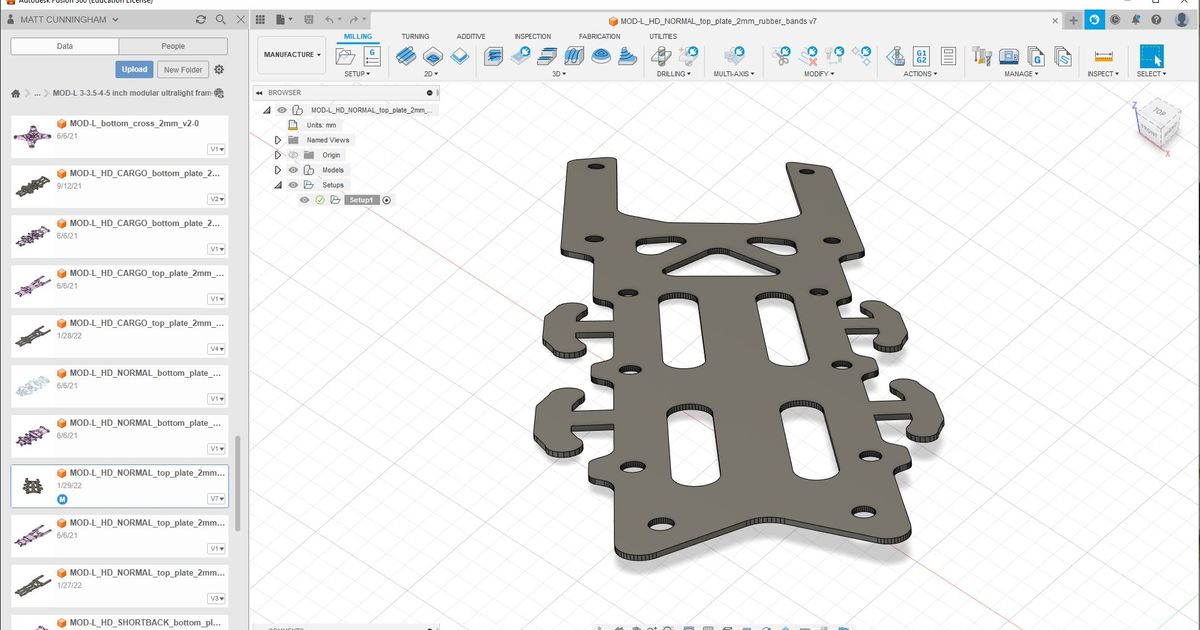Expand the Origin tree node

coord(279,154)
